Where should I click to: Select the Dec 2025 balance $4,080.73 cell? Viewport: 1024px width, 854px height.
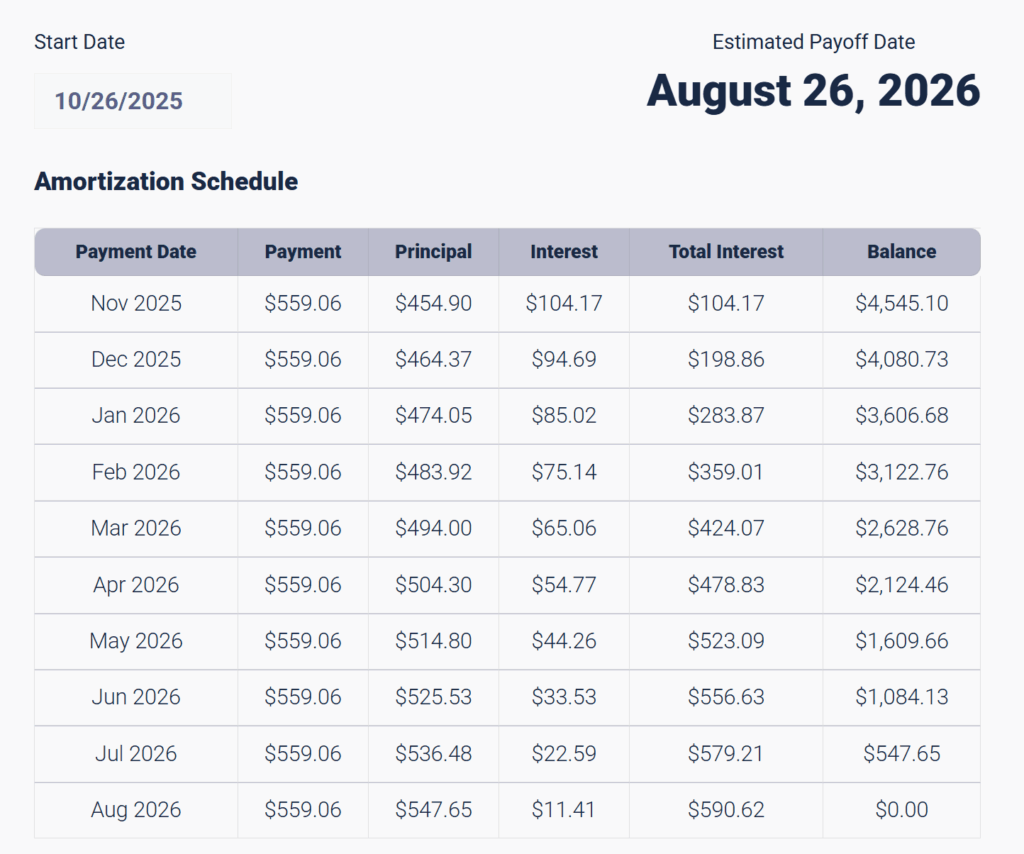pyautogui.click(x=901, y=359)
